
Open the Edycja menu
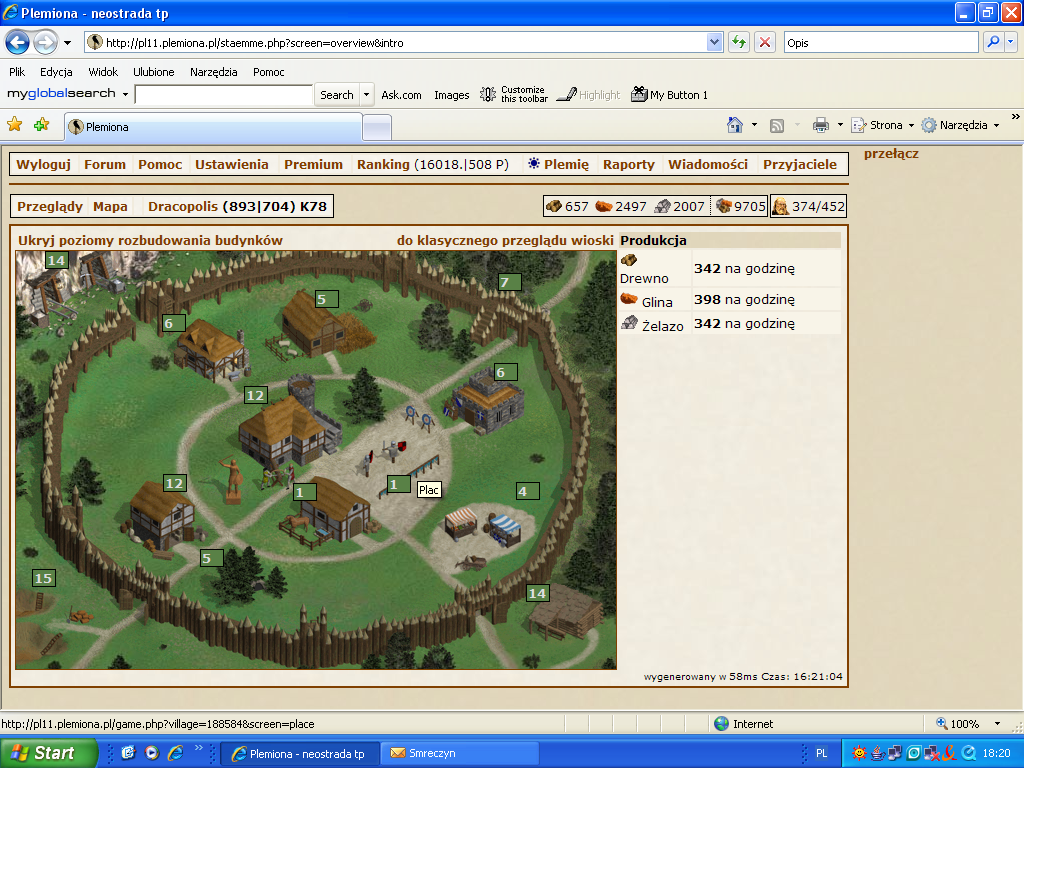[56, 72]
